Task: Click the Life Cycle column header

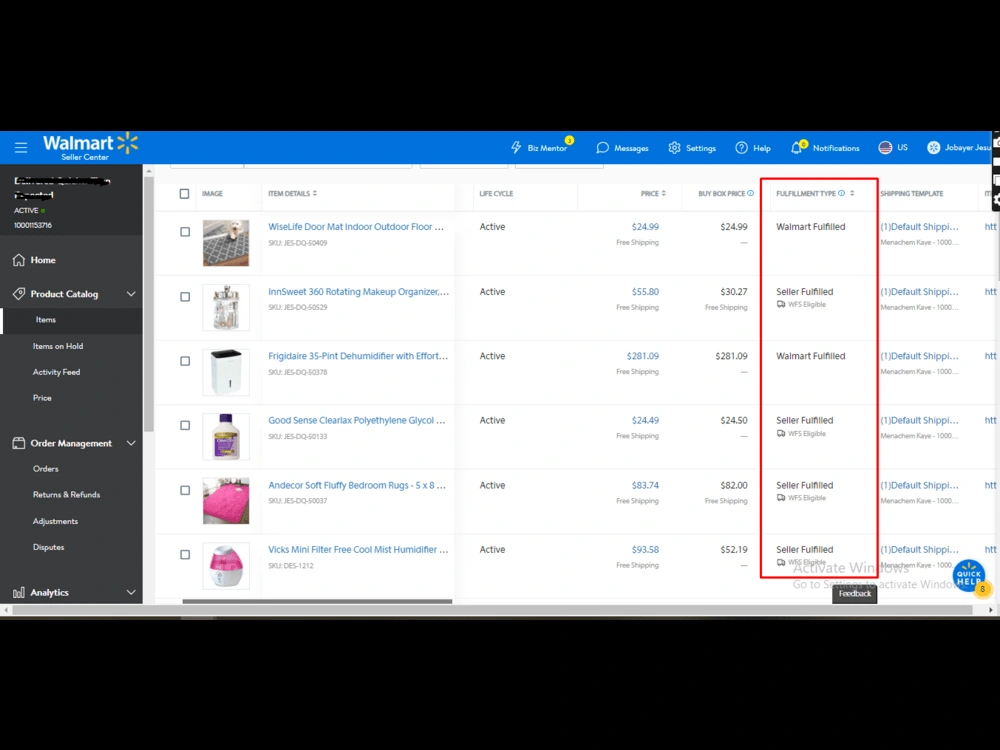Action: [496, 193]
